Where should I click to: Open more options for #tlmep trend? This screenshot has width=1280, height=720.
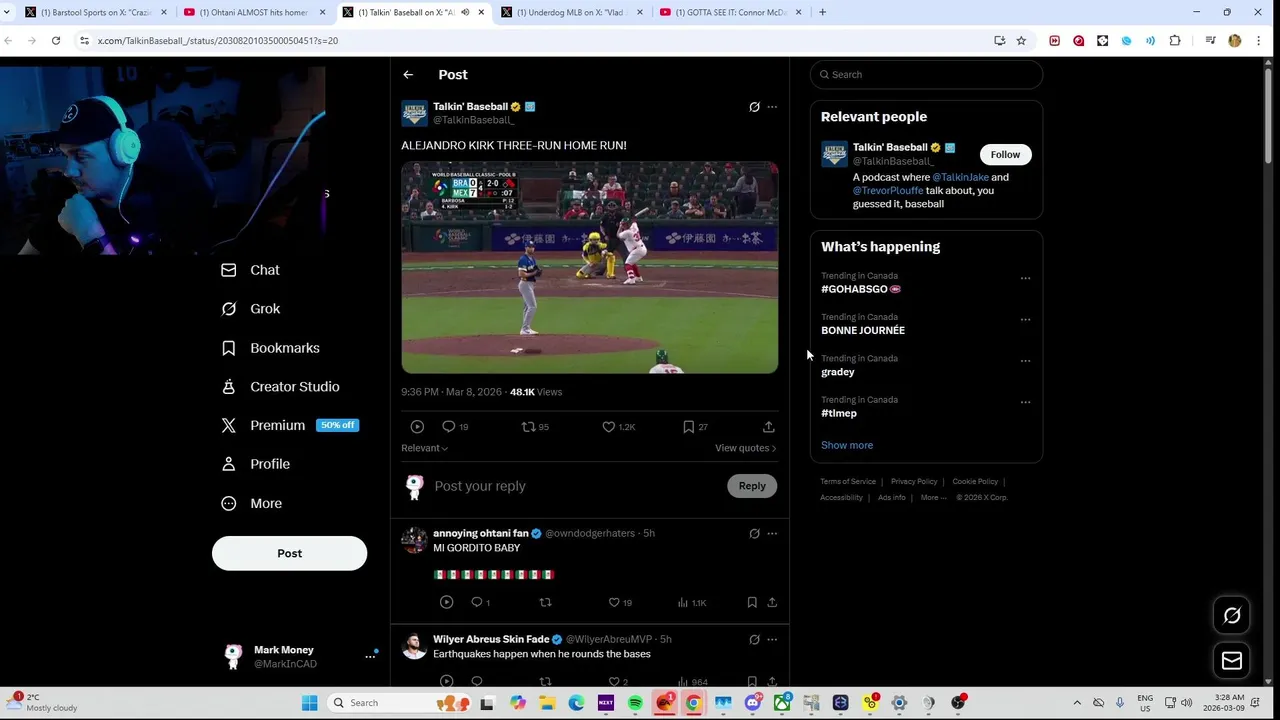(x=1025, y=403)
